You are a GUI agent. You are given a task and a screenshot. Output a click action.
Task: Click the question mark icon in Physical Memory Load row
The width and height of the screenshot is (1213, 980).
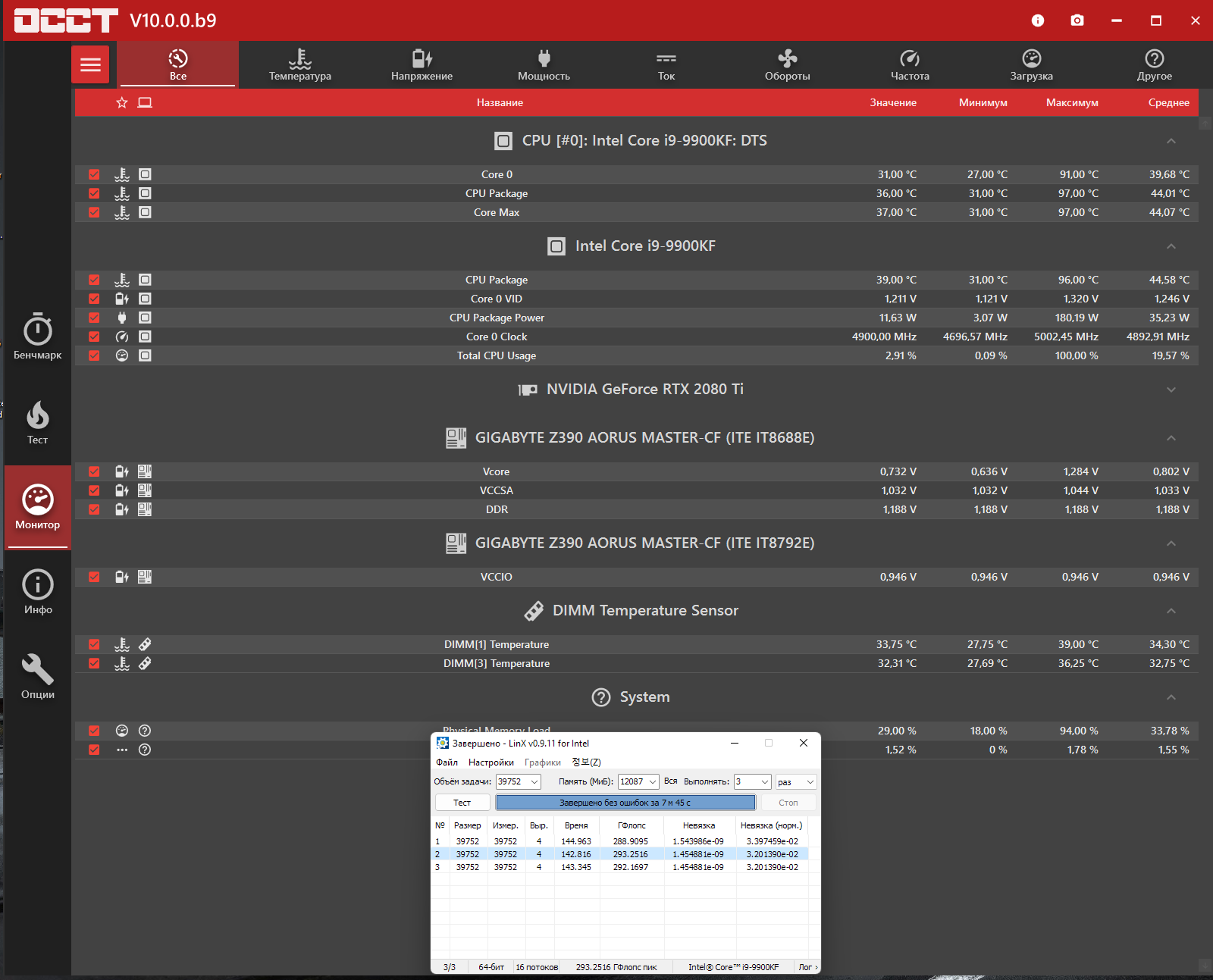[x=145, y=731]
